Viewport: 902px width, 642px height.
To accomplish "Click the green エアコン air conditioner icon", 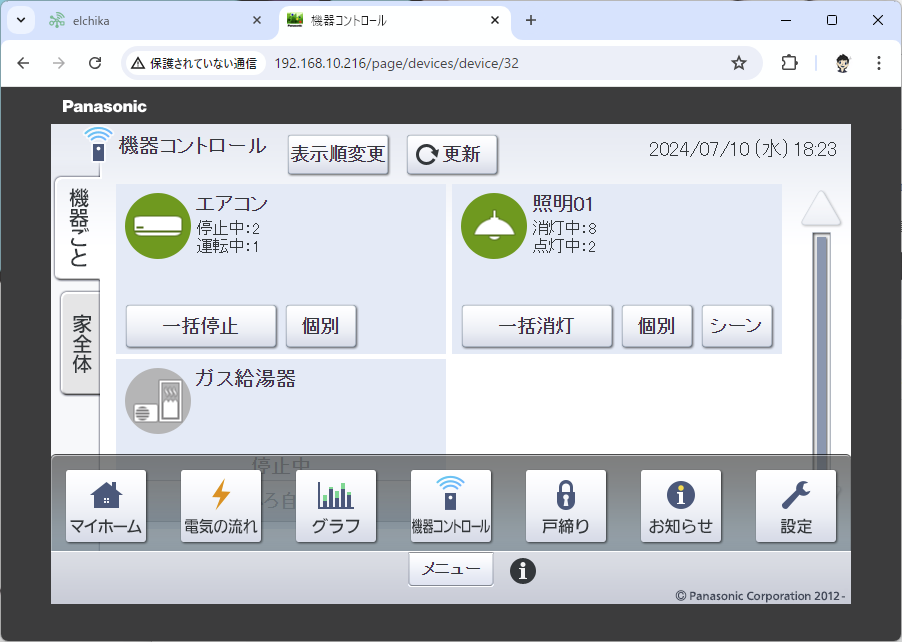I will coord(157,226).
